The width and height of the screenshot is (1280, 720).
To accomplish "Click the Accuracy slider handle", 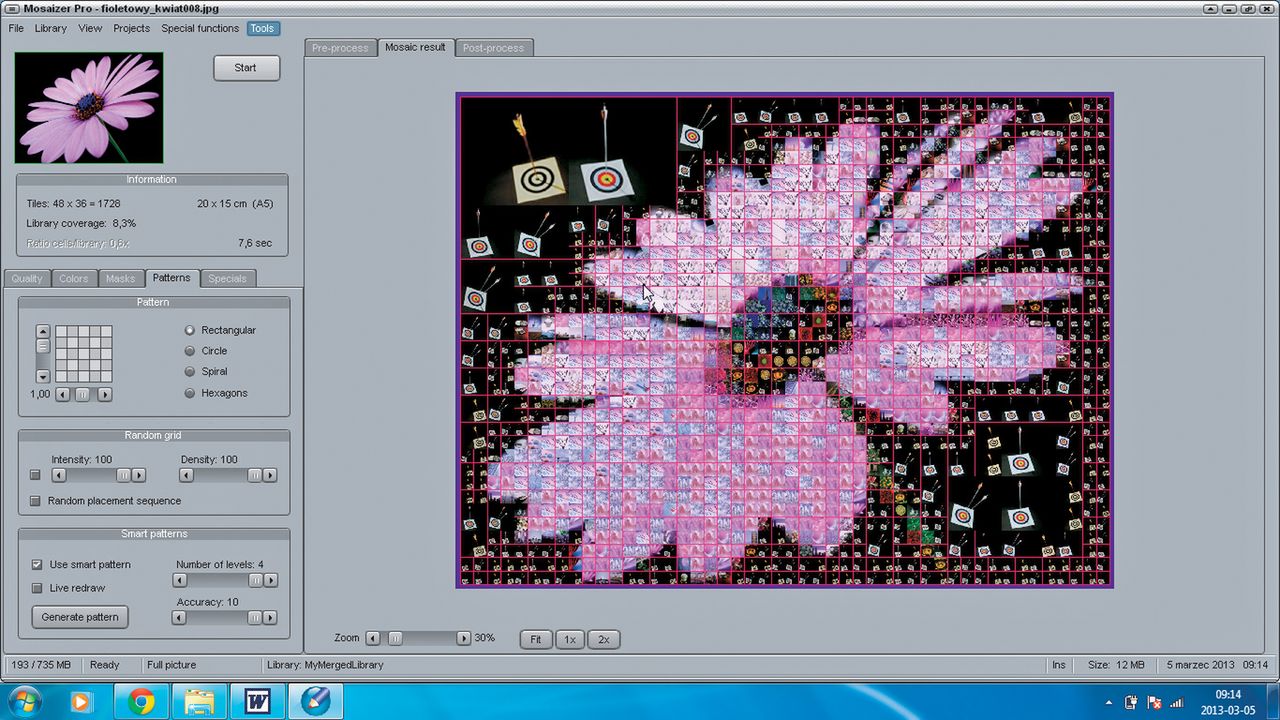I will 255,618.
